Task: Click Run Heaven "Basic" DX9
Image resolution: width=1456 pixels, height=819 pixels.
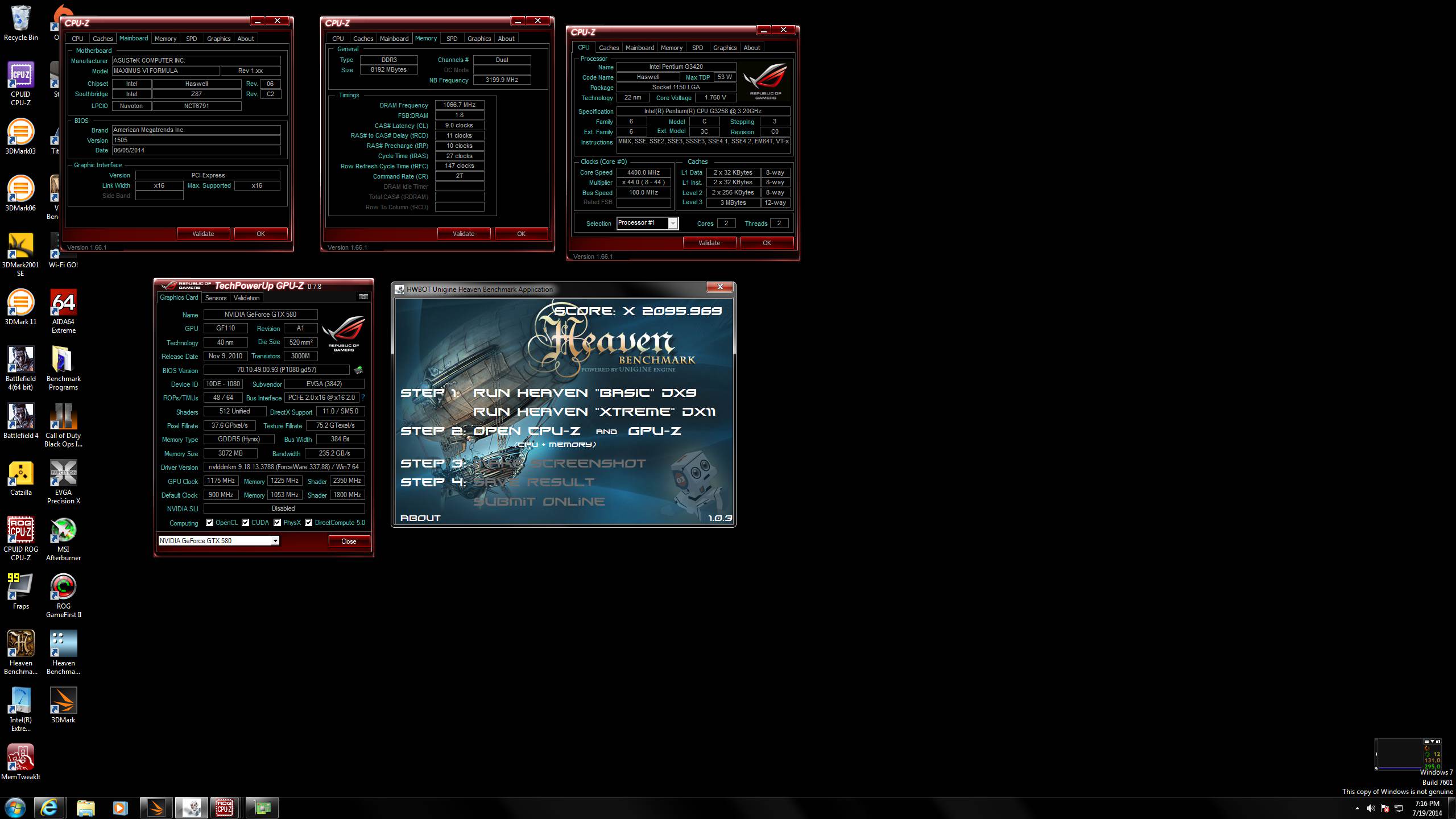Action: click(585, 393)
